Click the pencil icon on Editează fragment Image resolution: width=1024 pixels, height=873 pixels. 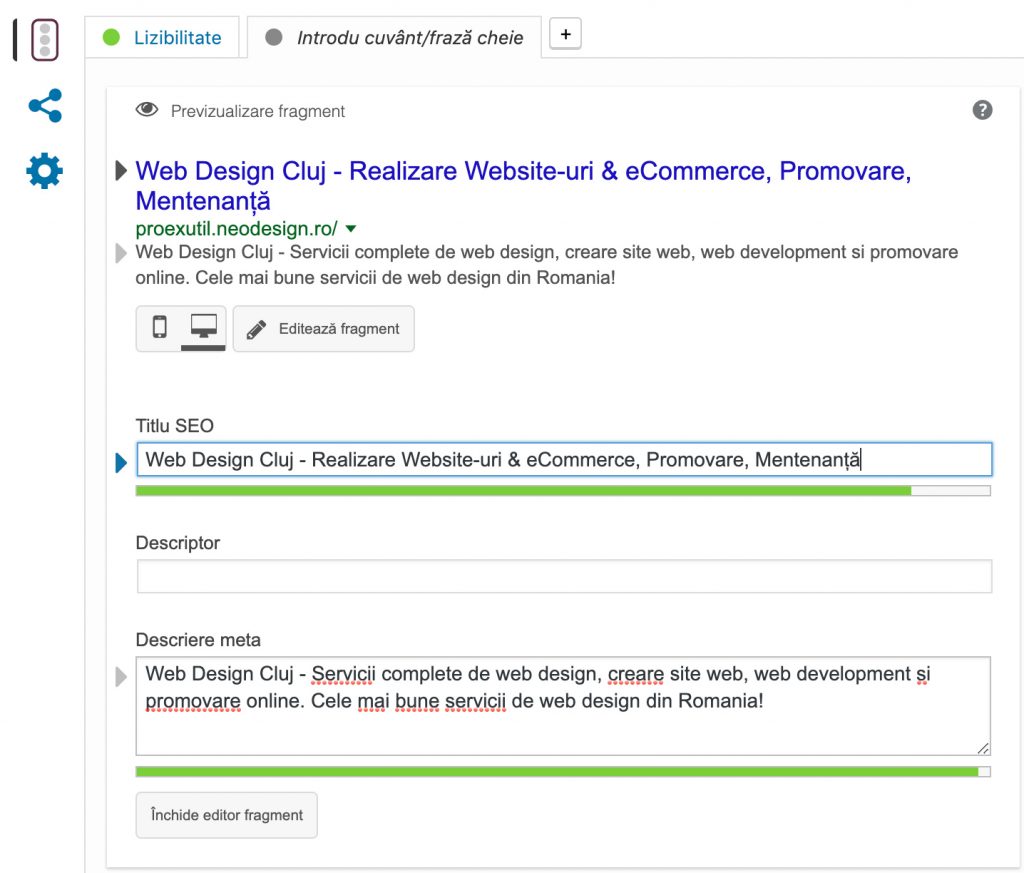point(256,329)
